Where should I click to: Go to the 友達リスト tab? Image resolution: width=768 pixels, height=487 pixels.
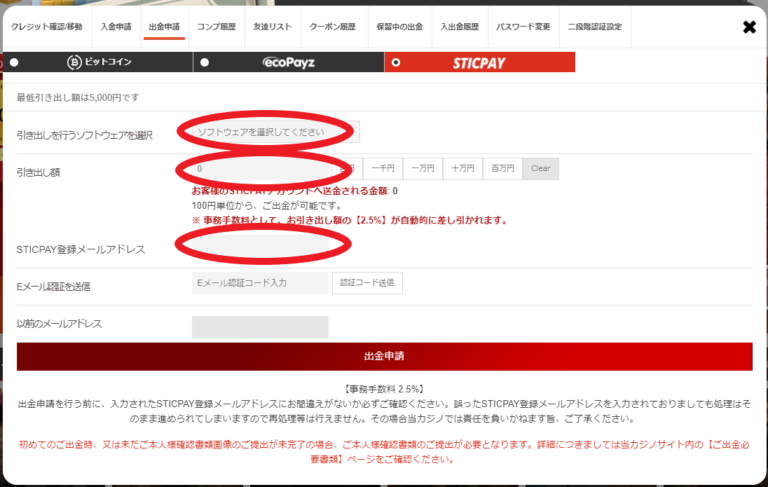click(x=272, y=27)
